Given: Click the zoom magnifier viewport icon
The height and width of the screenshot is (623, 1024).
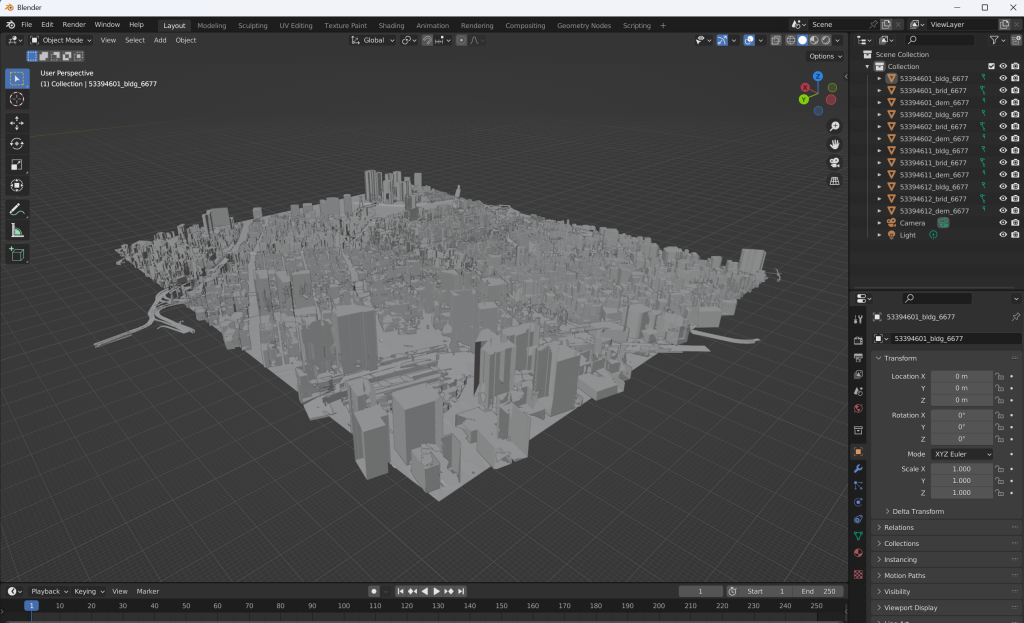Looking at the screenshot, I should [834, 126].
